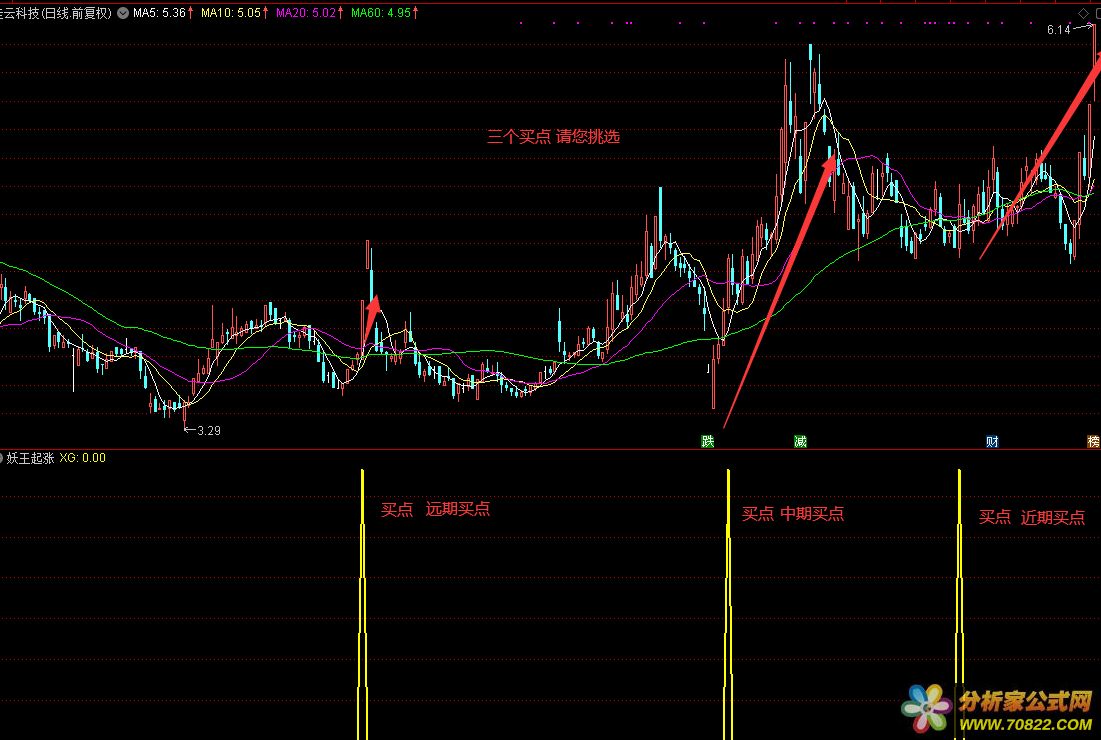Screen dimensions: 1101x740
Task: Click the green 跌 event marker
Action: [x=708, y=441]
